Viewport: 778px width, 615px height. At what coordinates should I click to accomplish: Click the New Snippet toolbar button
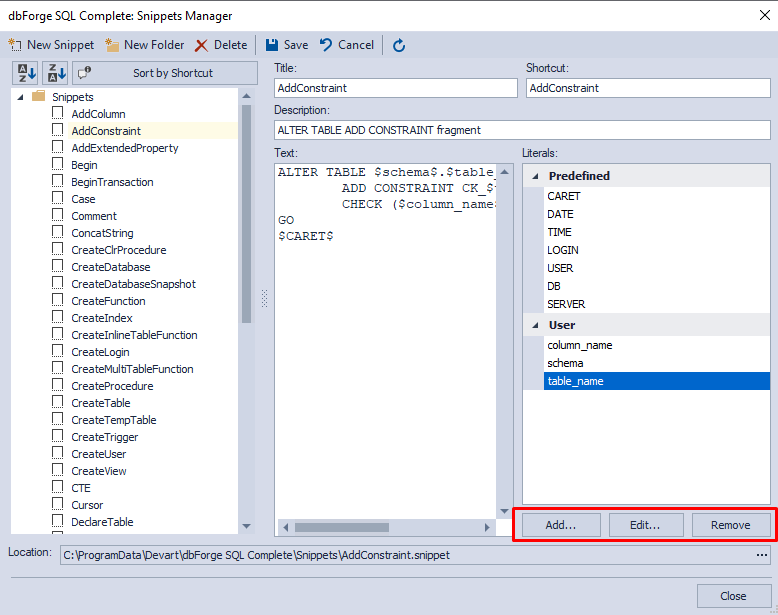pyautogui.click(x=51, y=45)
